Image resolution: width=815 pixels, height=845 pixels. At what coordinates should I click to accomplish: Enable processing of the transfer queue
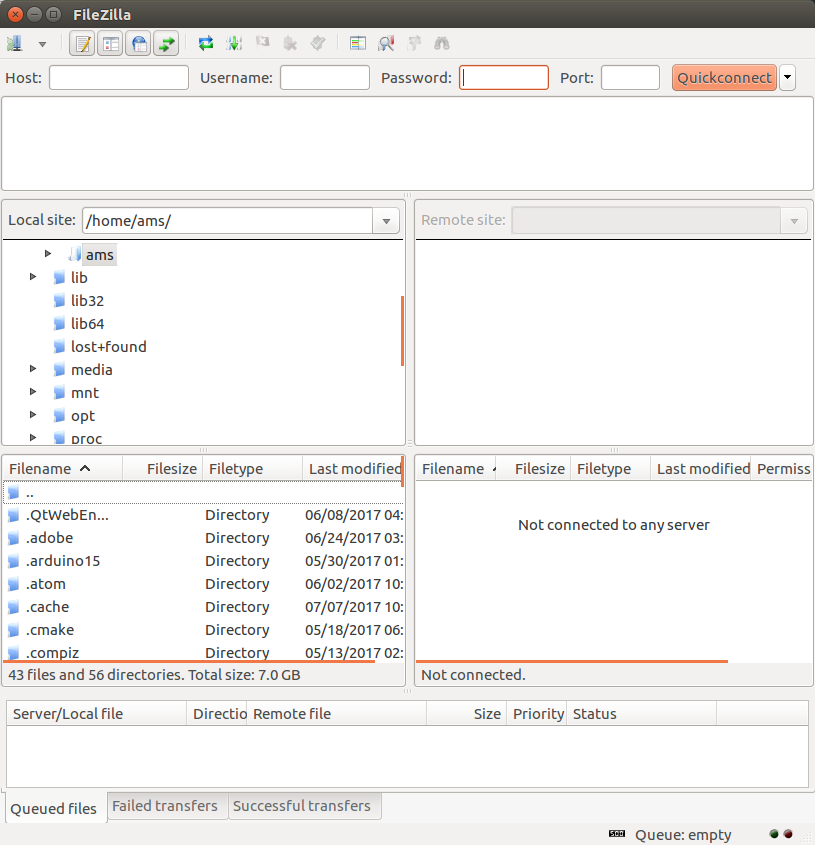pyautogui.click(x=233, y=43)
